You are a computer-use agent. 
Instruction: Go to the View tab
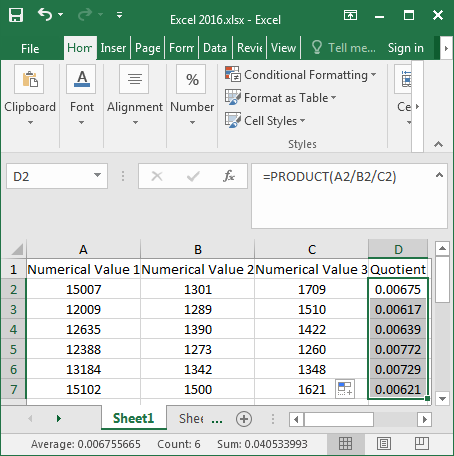tap(283, 48)
